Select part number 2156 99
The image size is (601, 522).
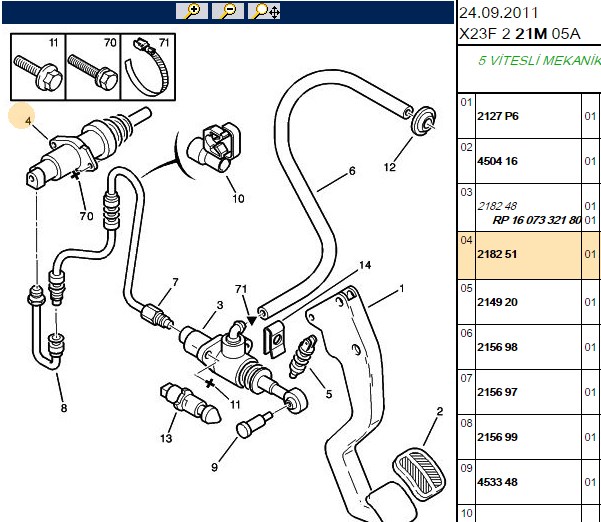click(x=497, y=437)
